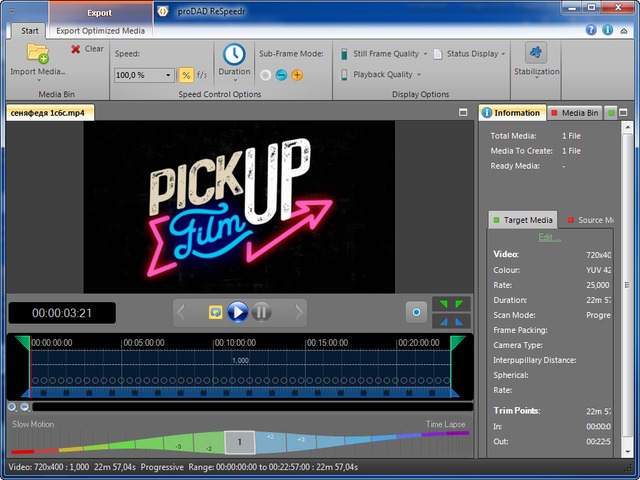Step to the next frame
Viewport: 640px width, 480px height.
pos(299,313)
